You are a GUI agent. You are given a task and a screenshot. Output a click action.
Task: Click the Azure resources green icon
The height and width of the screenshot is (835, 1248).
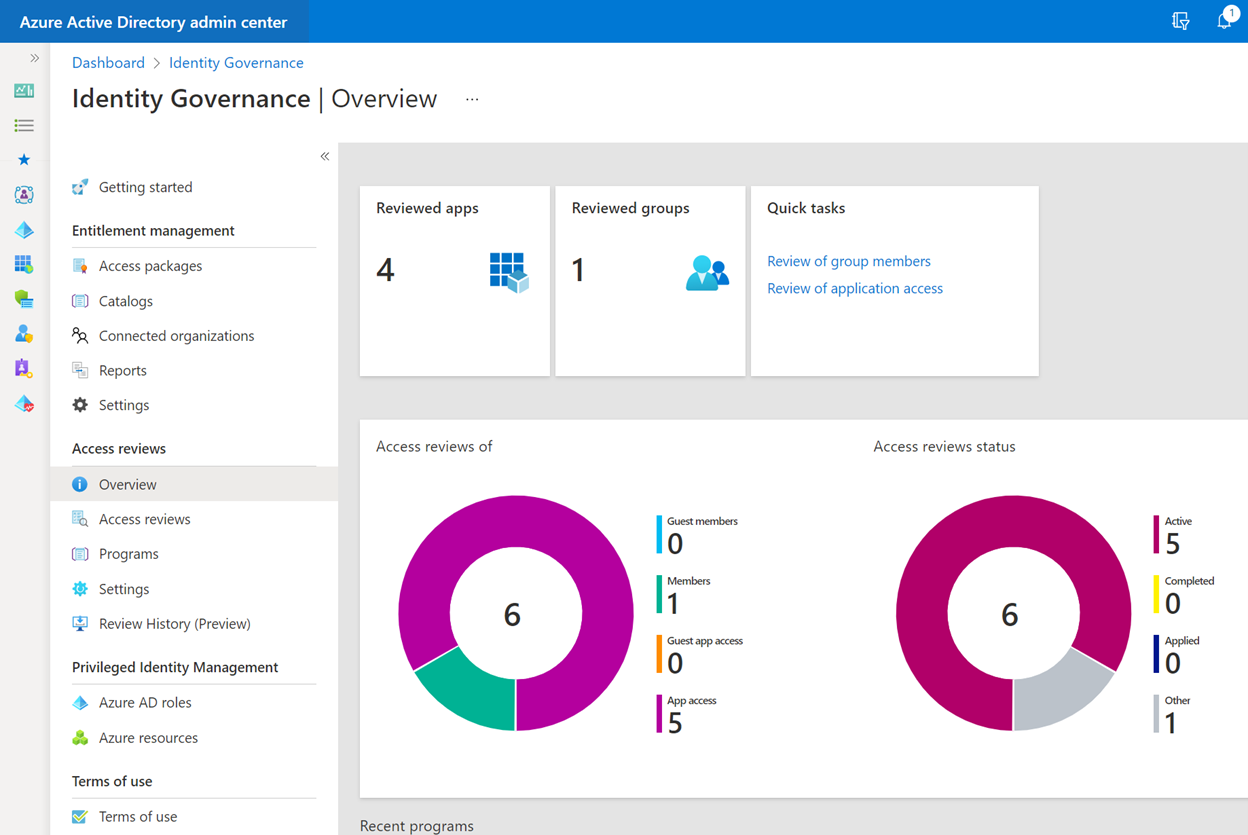click(x=80, y=738)
